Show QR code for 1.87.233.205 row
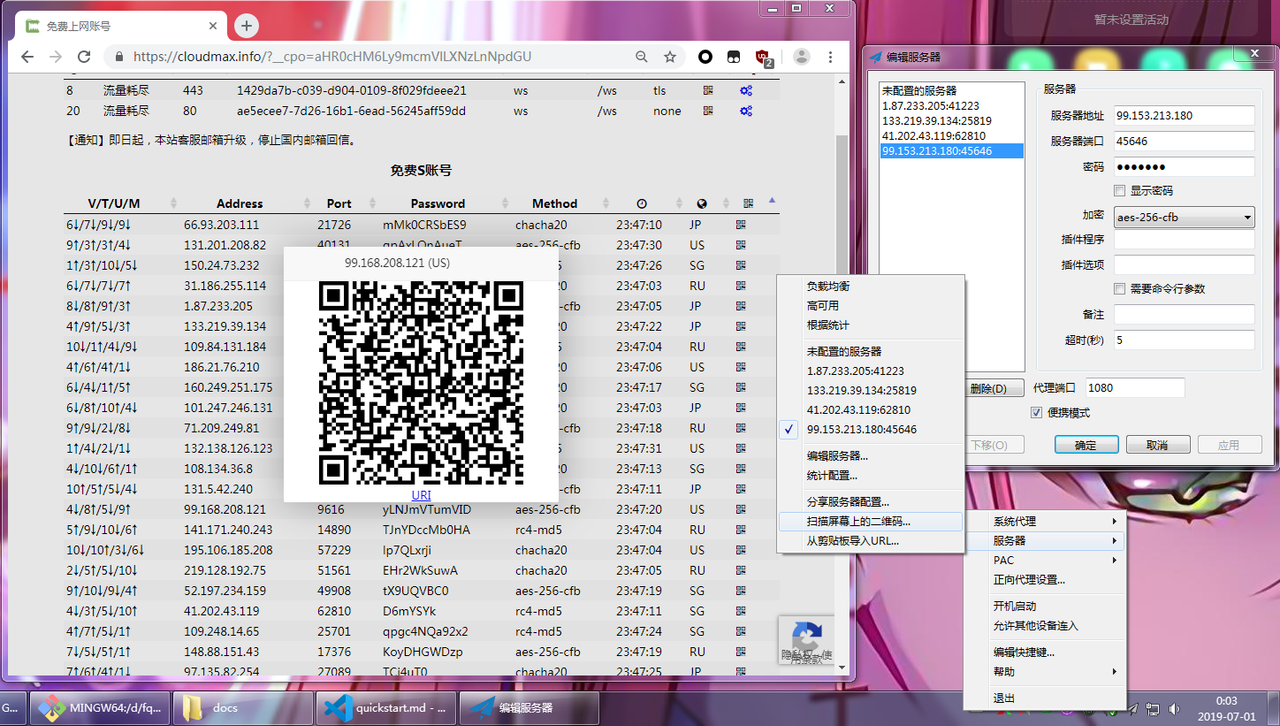Viewport: 1280px width, 726px height. 741,306
